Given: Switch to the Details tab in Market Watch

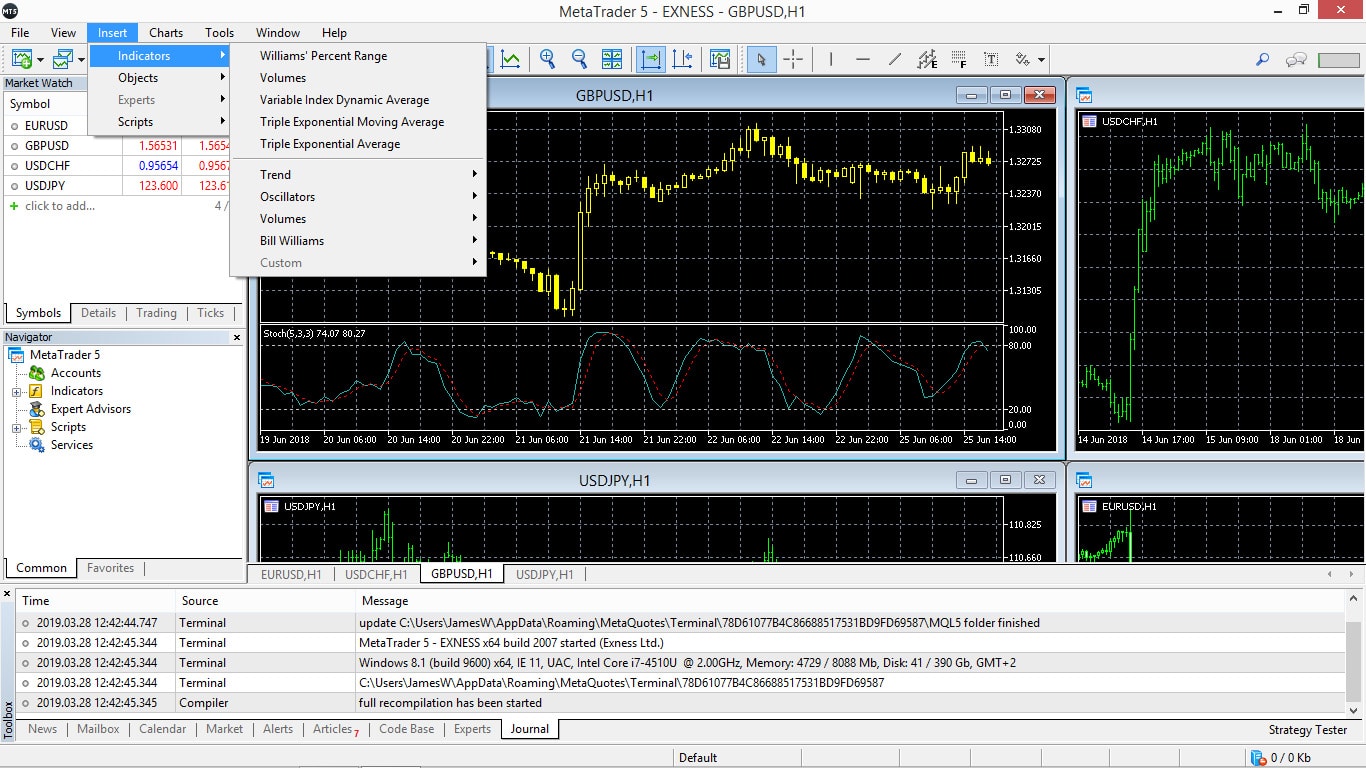Looking at the screenshot, I should click(x=98, y=313).
